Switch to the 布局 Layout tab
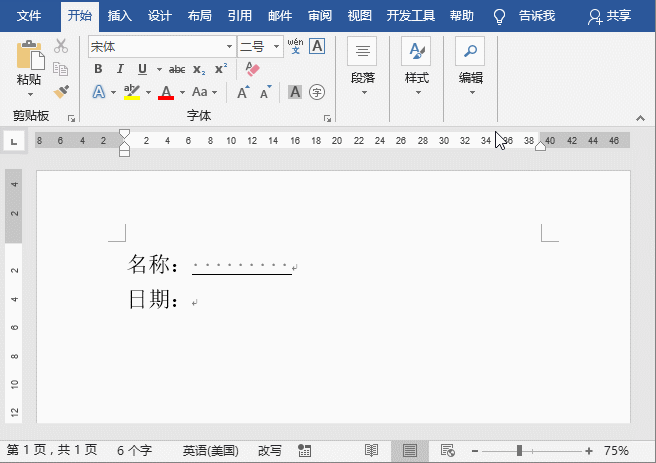 [200, 16]
